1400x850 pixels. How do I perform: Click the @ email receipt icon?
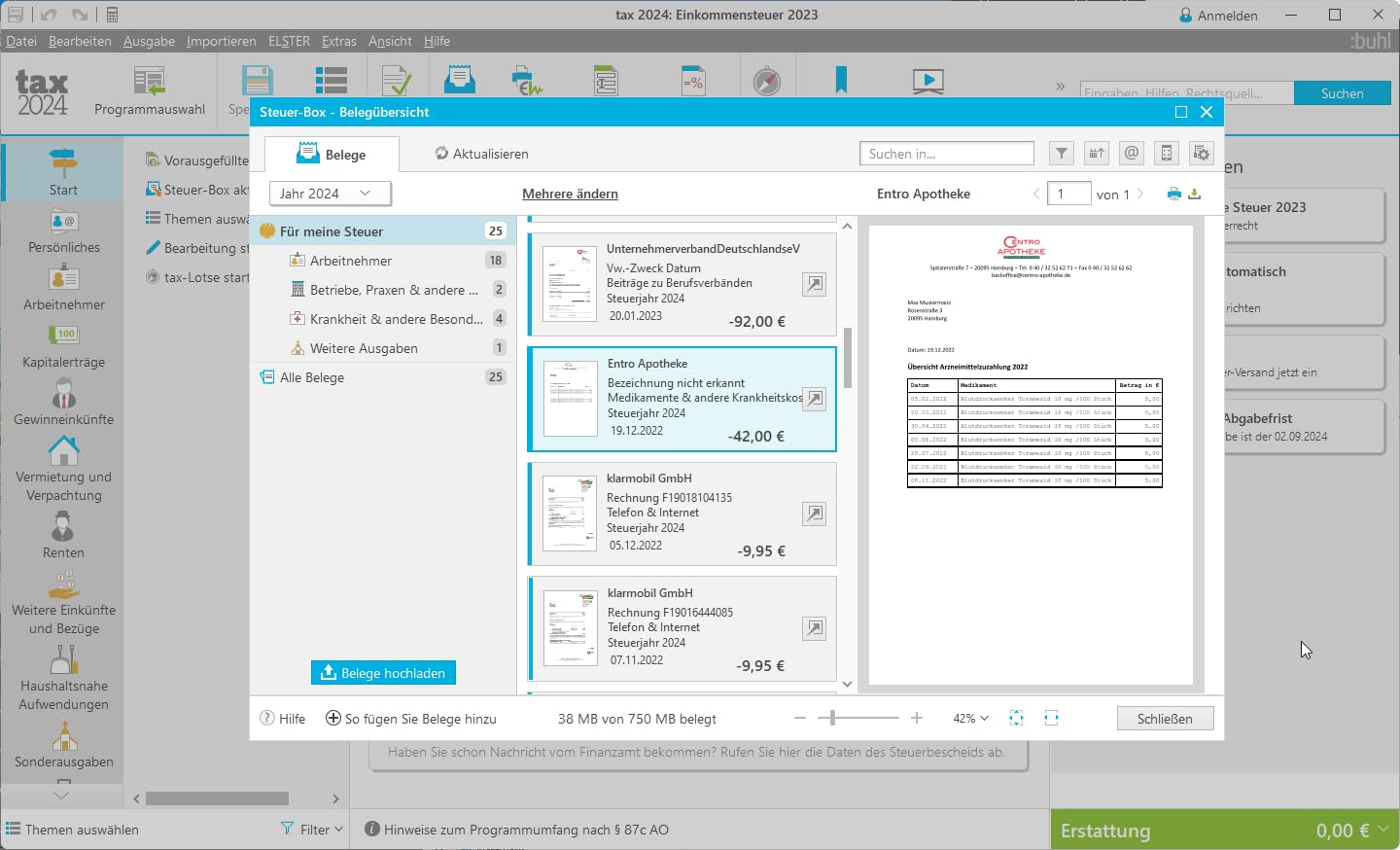pos(1132,153)
